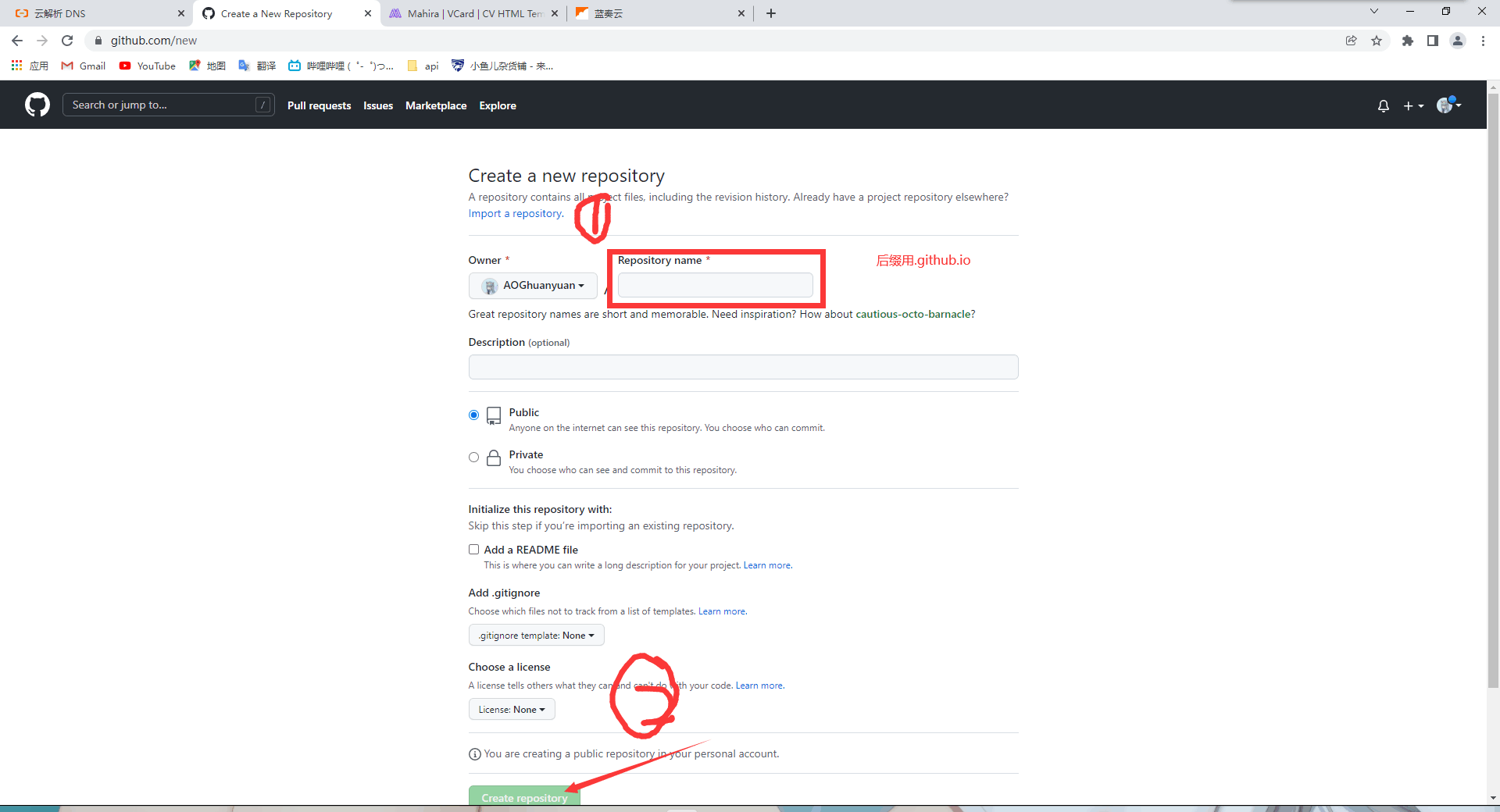
Task: Open the .gitignore template dropdown
Action: point(536,635)
